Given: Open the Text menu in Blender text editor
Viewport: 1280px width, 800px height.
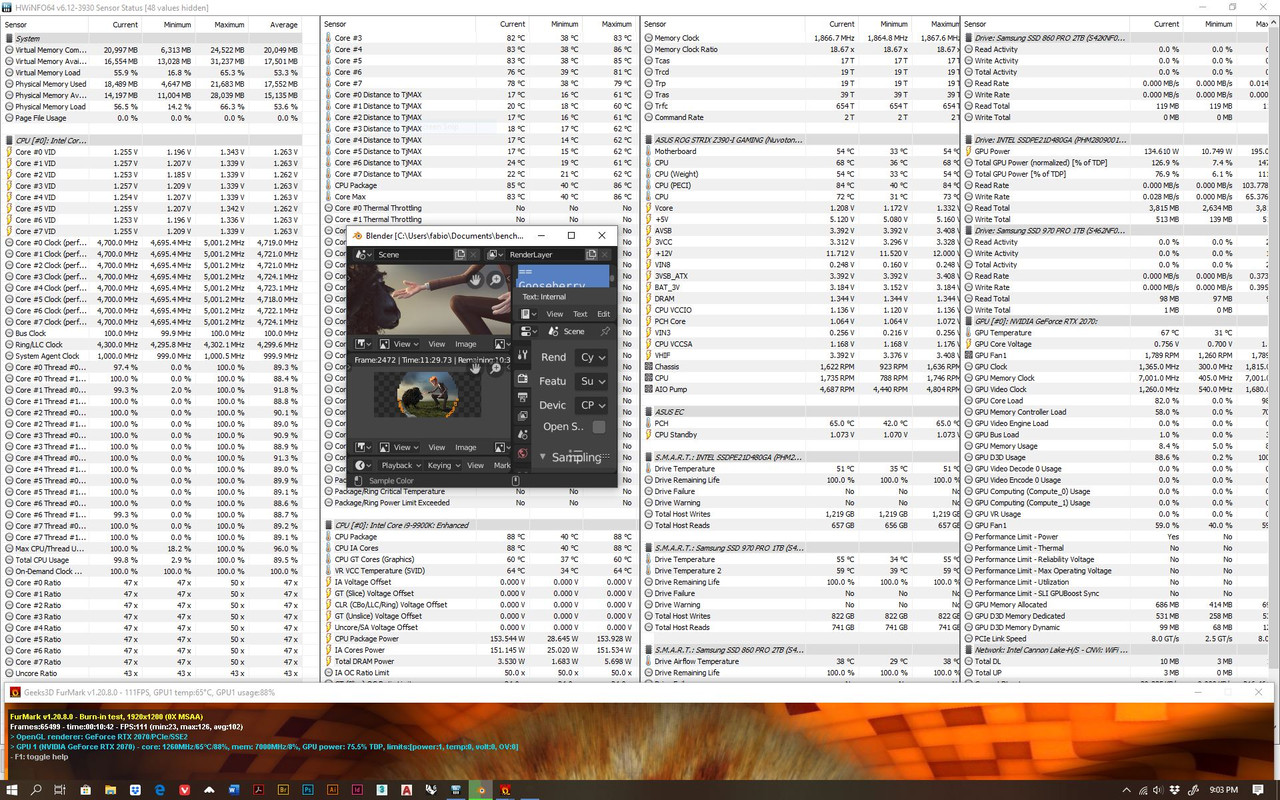Looking at the screenshot, I should 580,314.
